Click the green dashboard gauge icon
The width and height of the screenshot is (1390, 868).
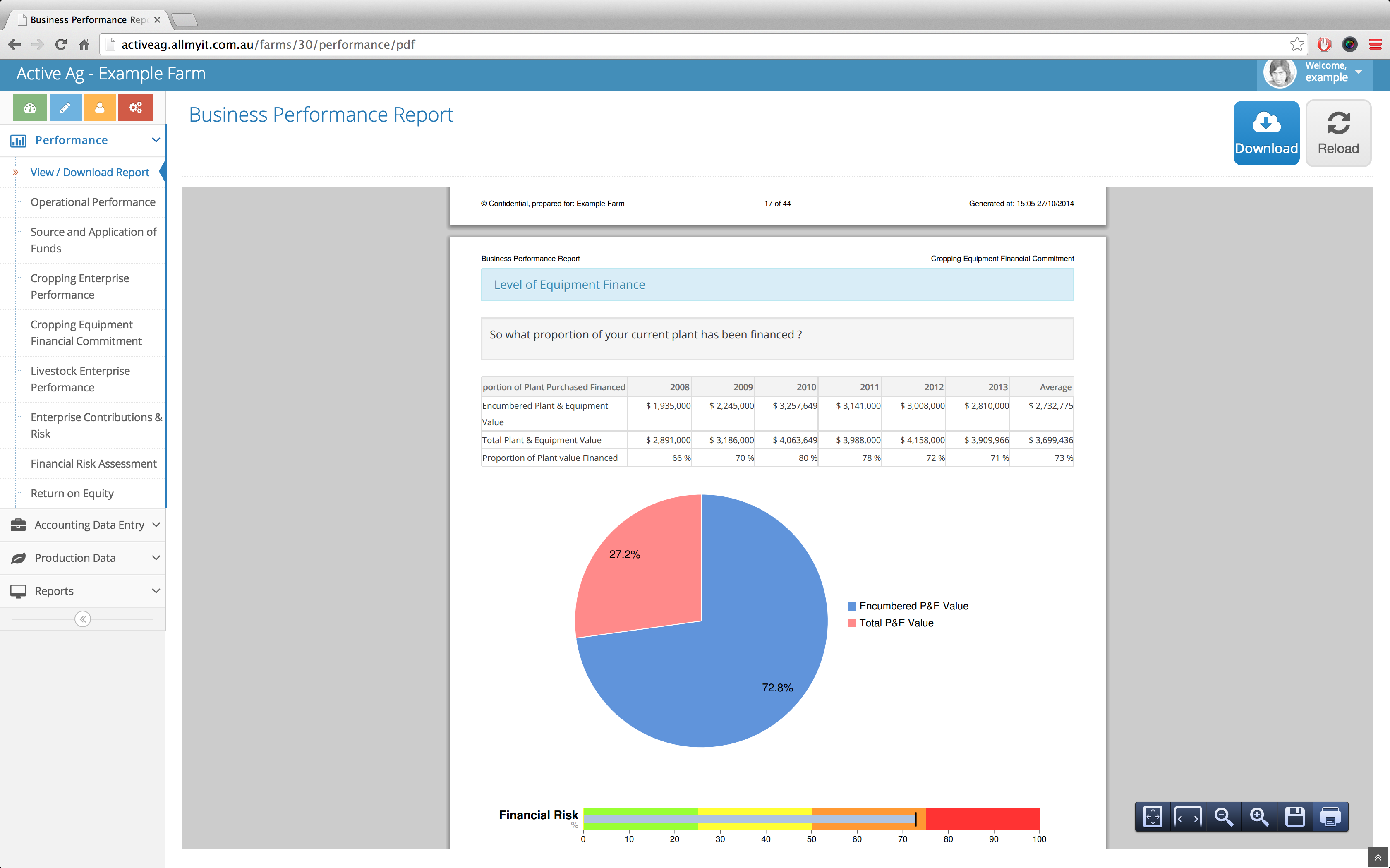pos(30,107)
